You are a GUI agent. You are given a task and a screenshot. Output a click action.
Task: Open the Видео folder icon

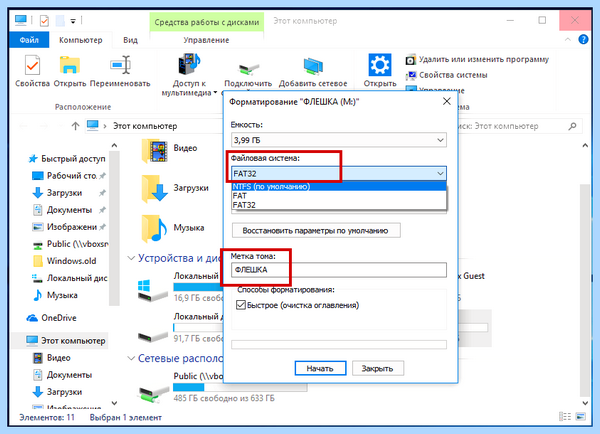point(155,151)
